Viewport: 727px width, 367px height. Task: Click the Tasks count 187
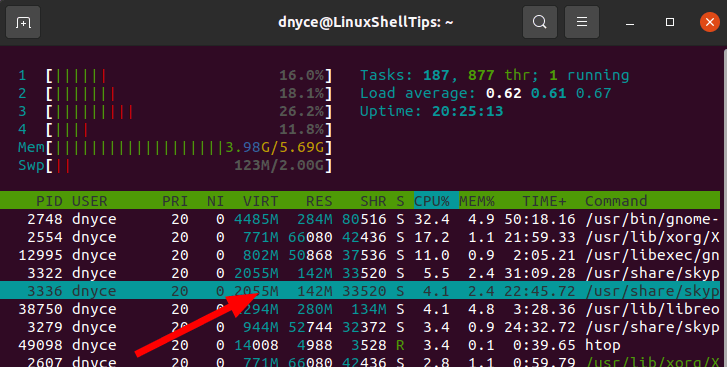(x=436, y=75)
